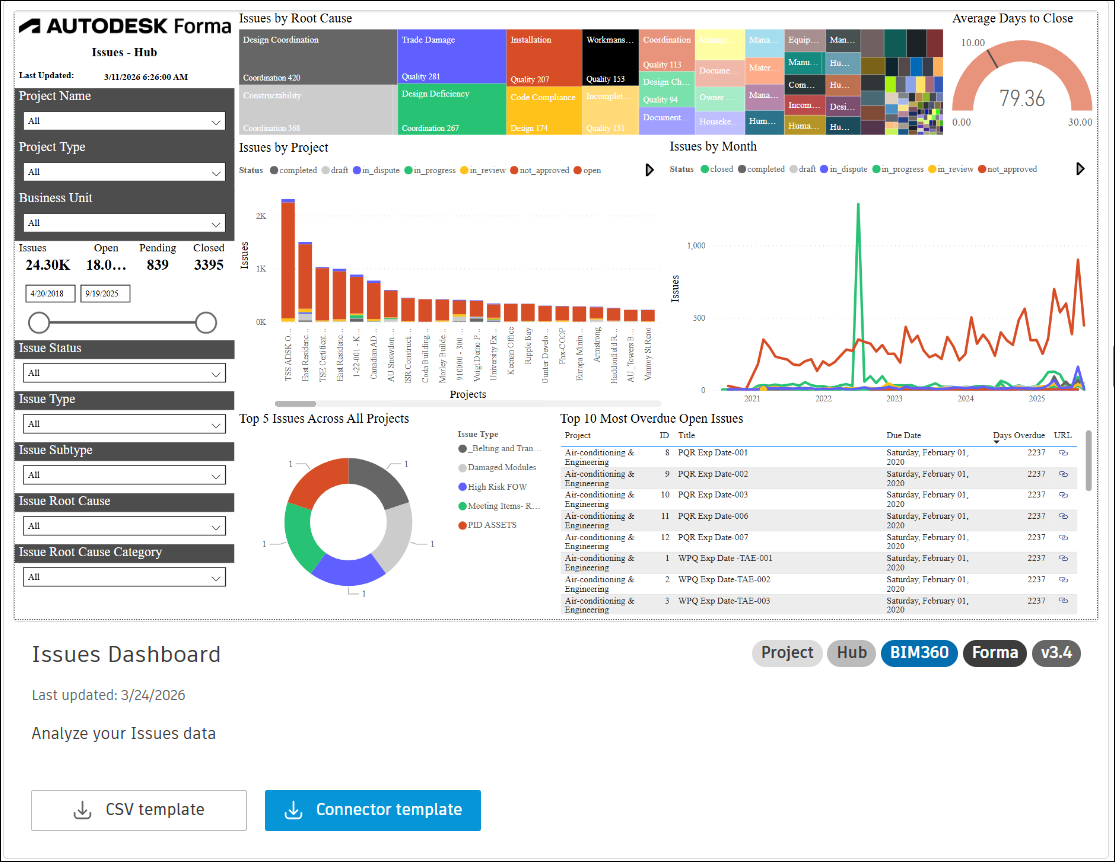
Task: Click the overdue issues table vertical scrollbar
Action: [x=1088, y=460]
